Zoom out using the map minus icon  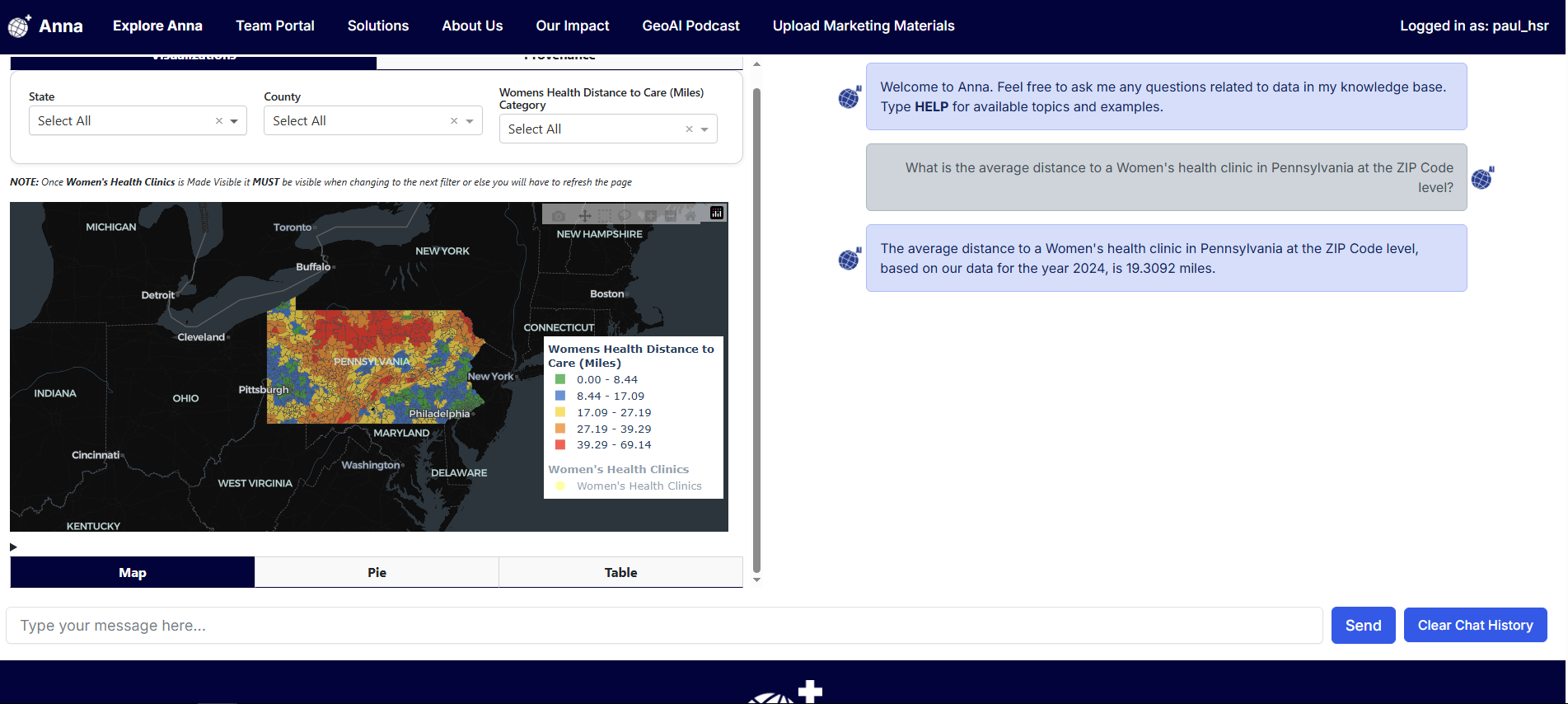coord(671,216)
